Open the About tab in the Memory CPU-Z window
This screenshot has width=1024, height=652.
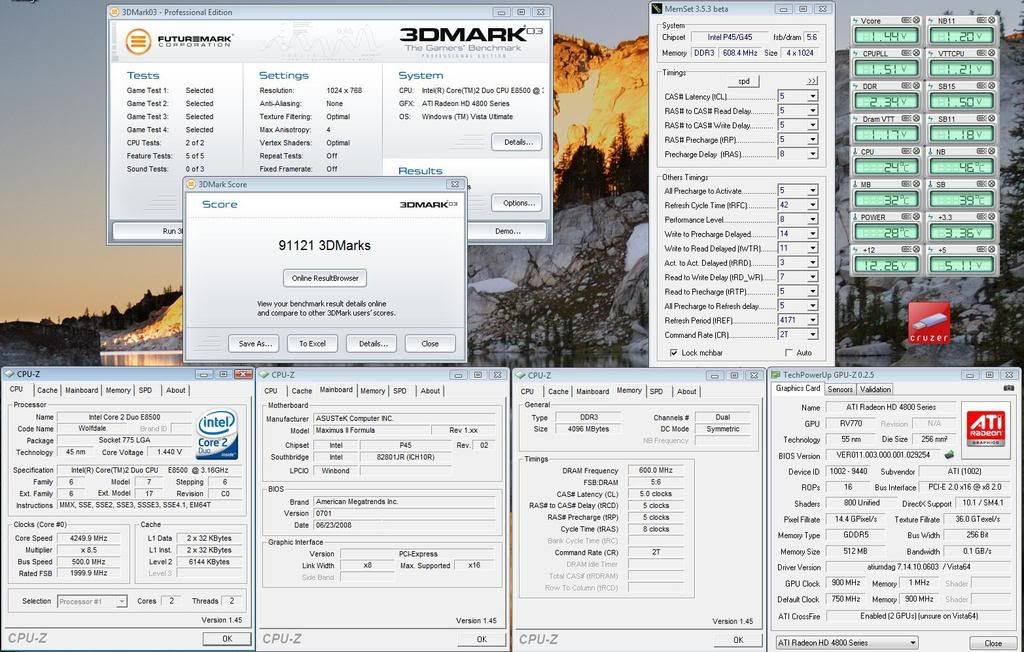[x=686, y=392]
